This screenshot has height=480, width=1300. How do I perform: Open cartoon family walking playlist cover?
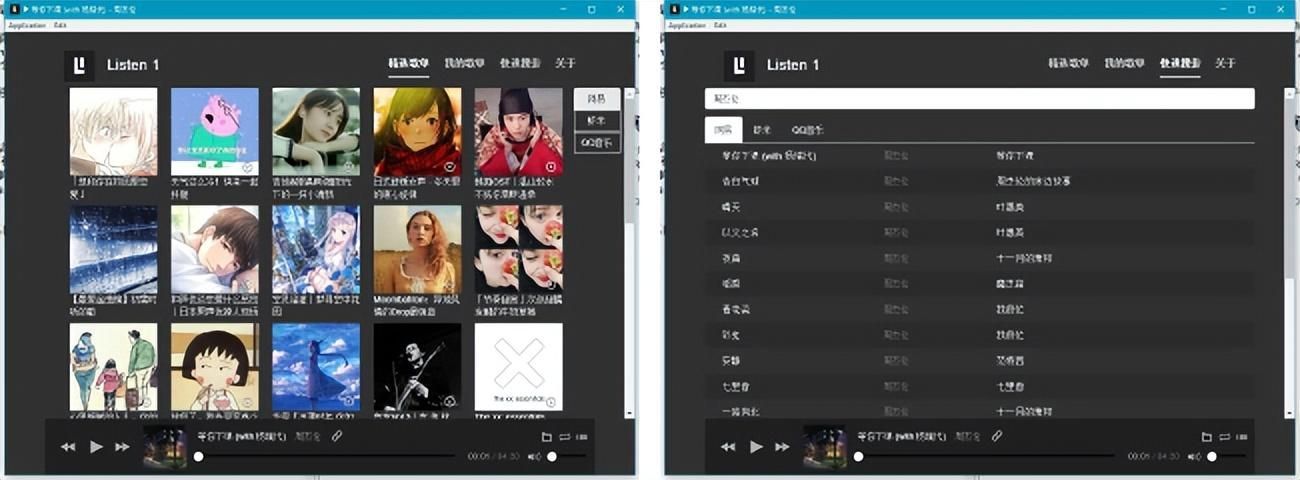point(113,367)
